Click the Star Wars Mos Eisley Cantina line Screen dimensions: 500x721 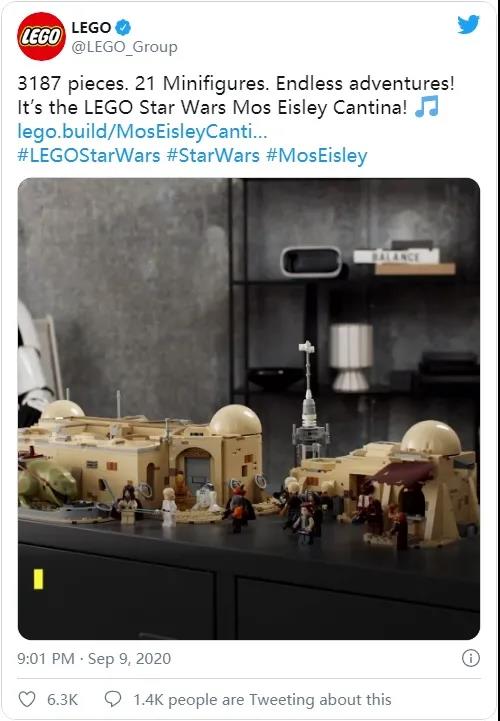tap(213, 108)
